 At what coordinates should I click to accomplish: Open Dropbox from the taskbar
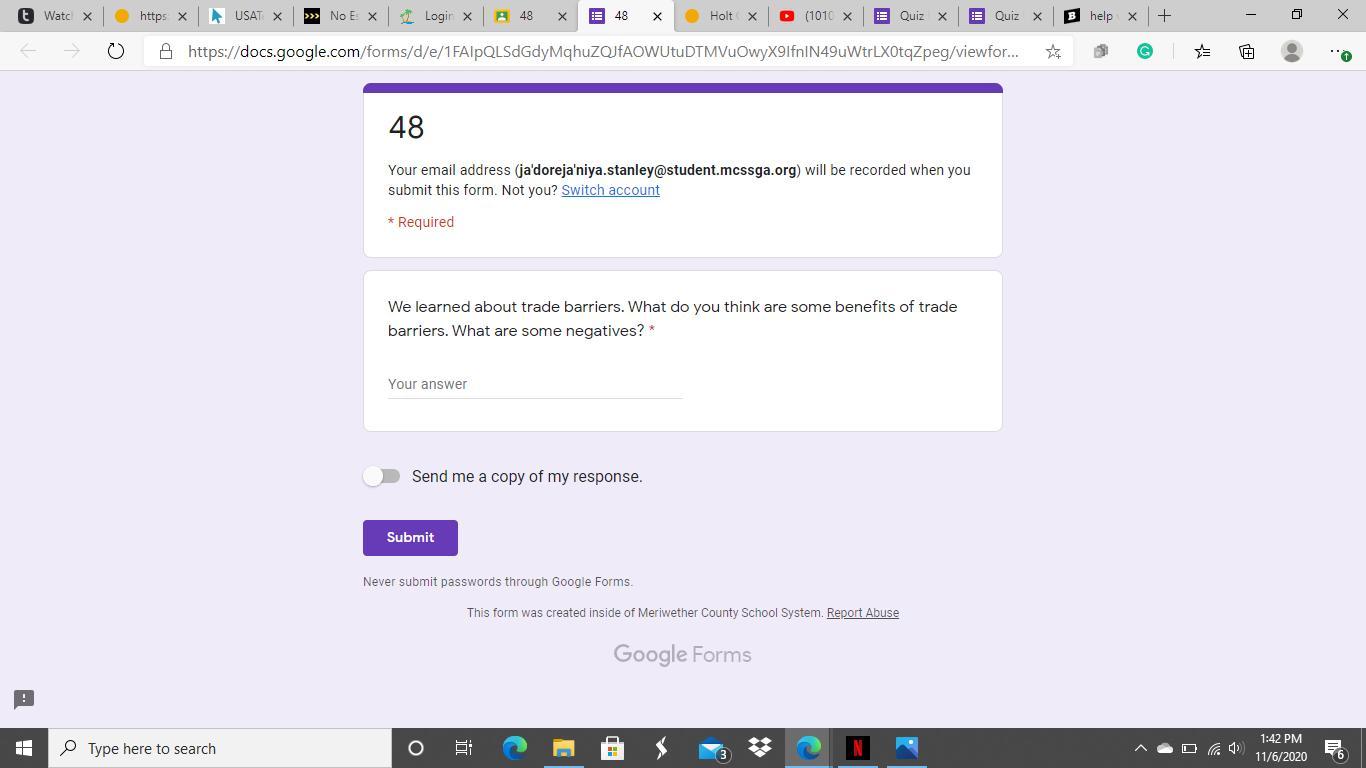760,748
